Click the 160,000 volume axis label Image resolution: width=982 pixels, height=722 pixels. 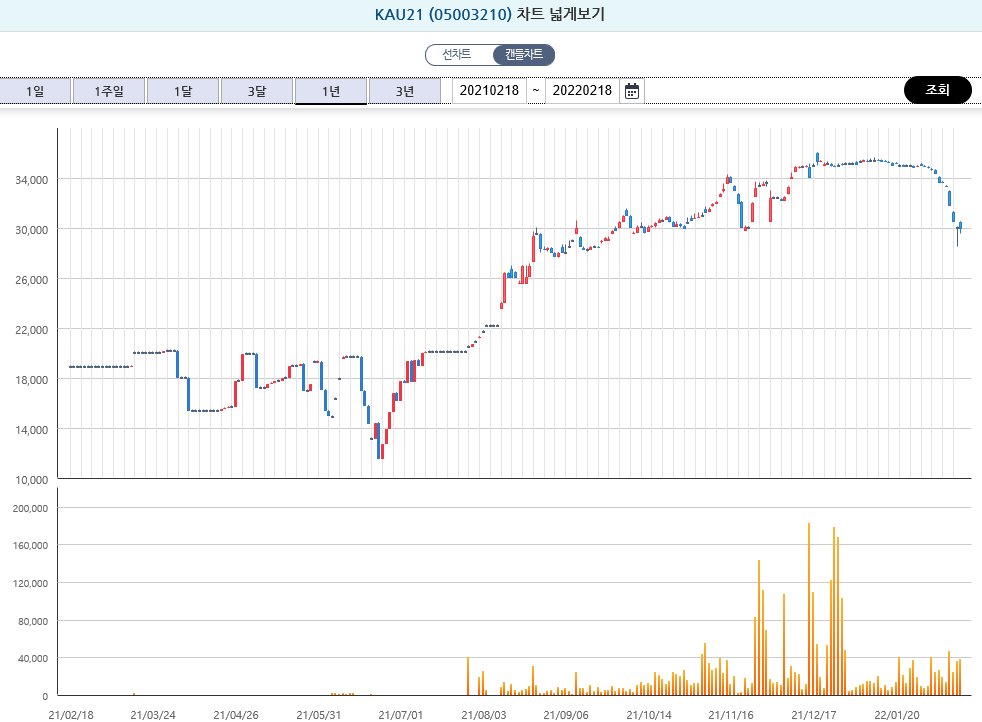point(30,545)
